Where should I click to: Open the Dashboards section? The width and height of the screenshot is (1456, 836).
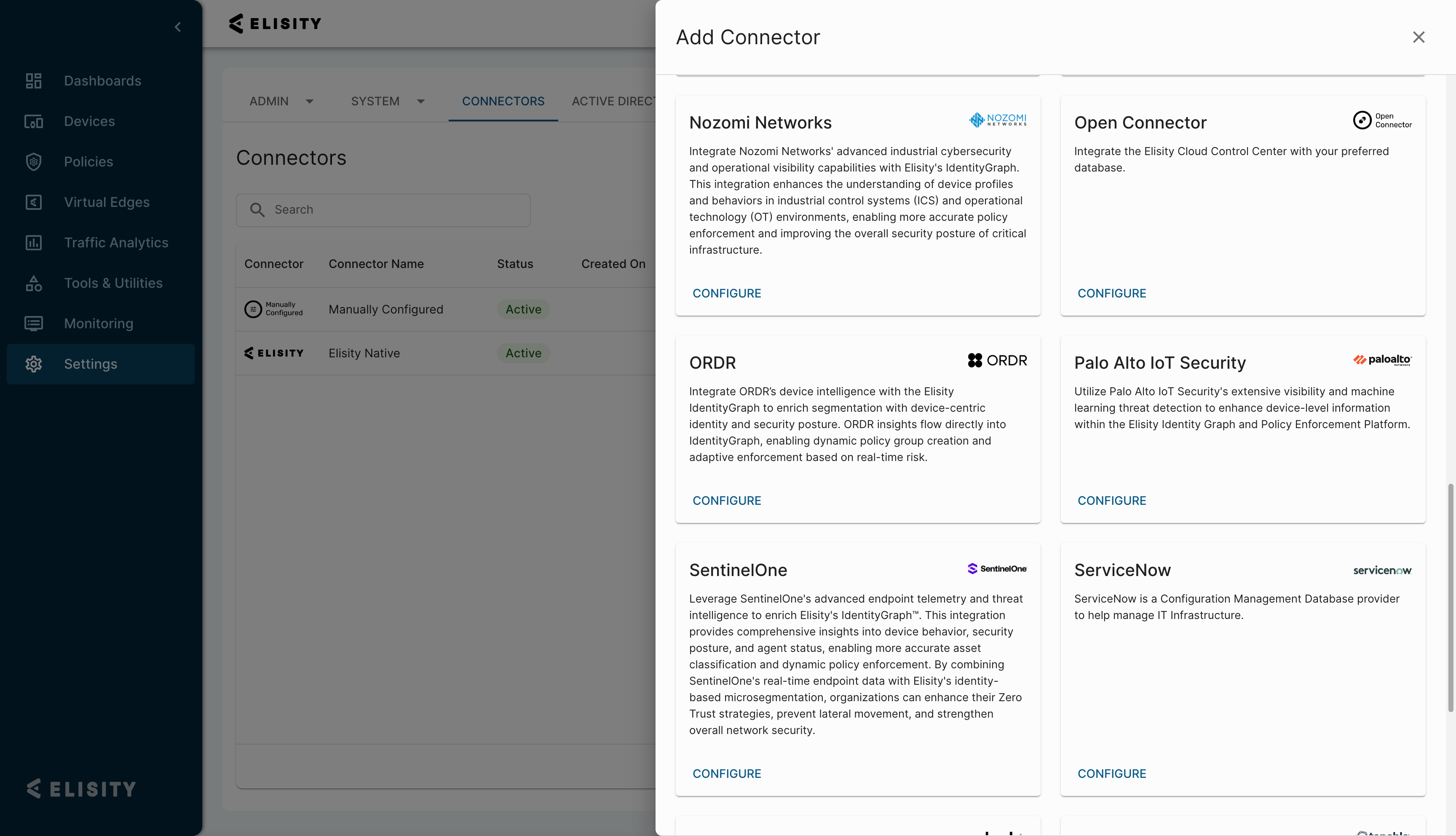click(102, 80)
